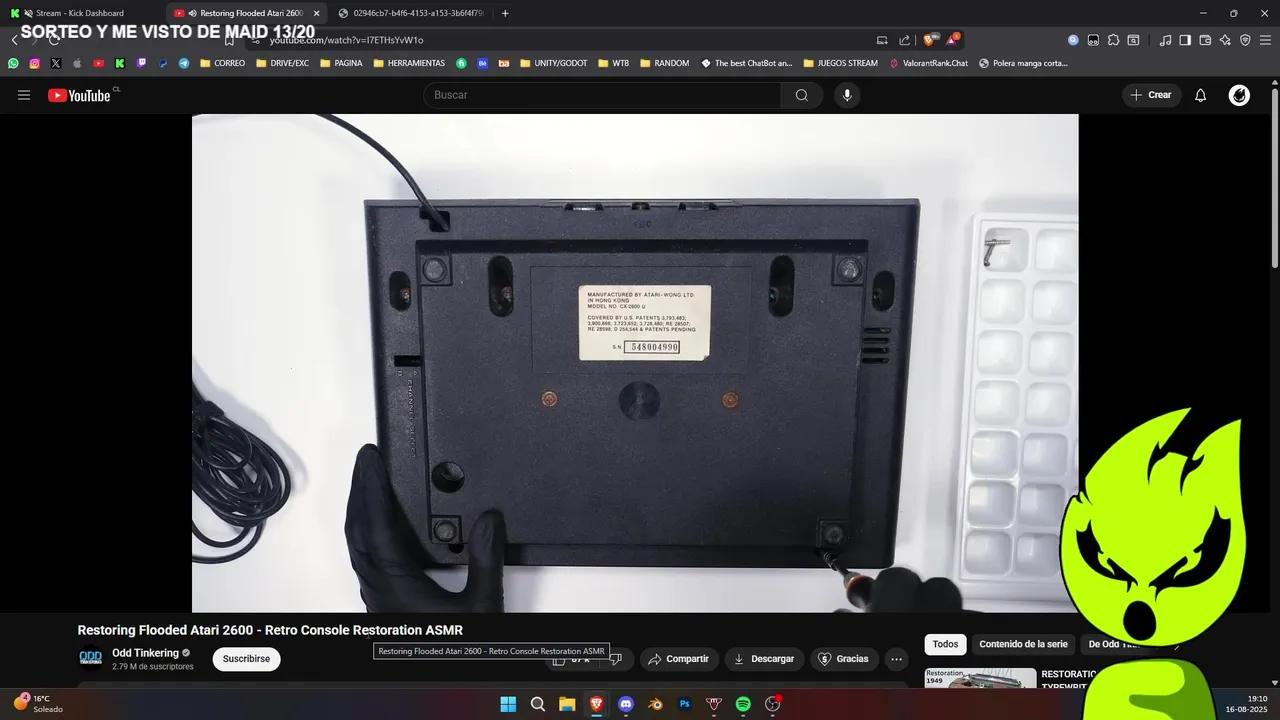
Task: Open Telegram bookmark icon
Action: coord(184,63)
